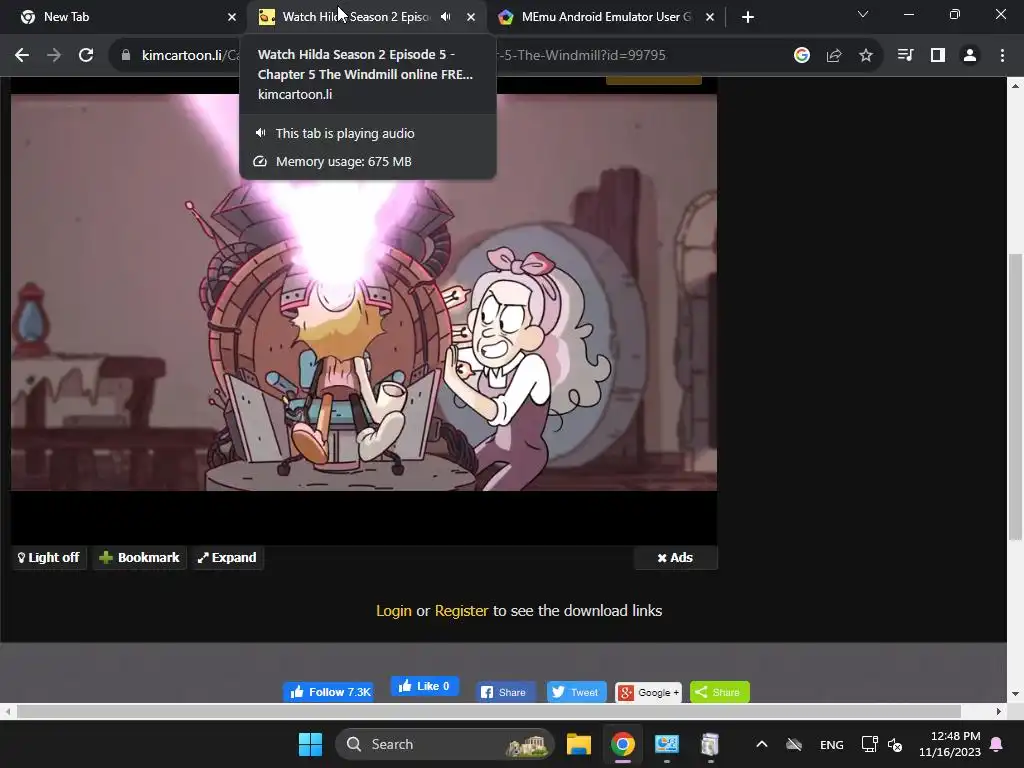Screen dimensions: 1024x768
Task: Open network settings tray icon
Action: coord(869,744)
